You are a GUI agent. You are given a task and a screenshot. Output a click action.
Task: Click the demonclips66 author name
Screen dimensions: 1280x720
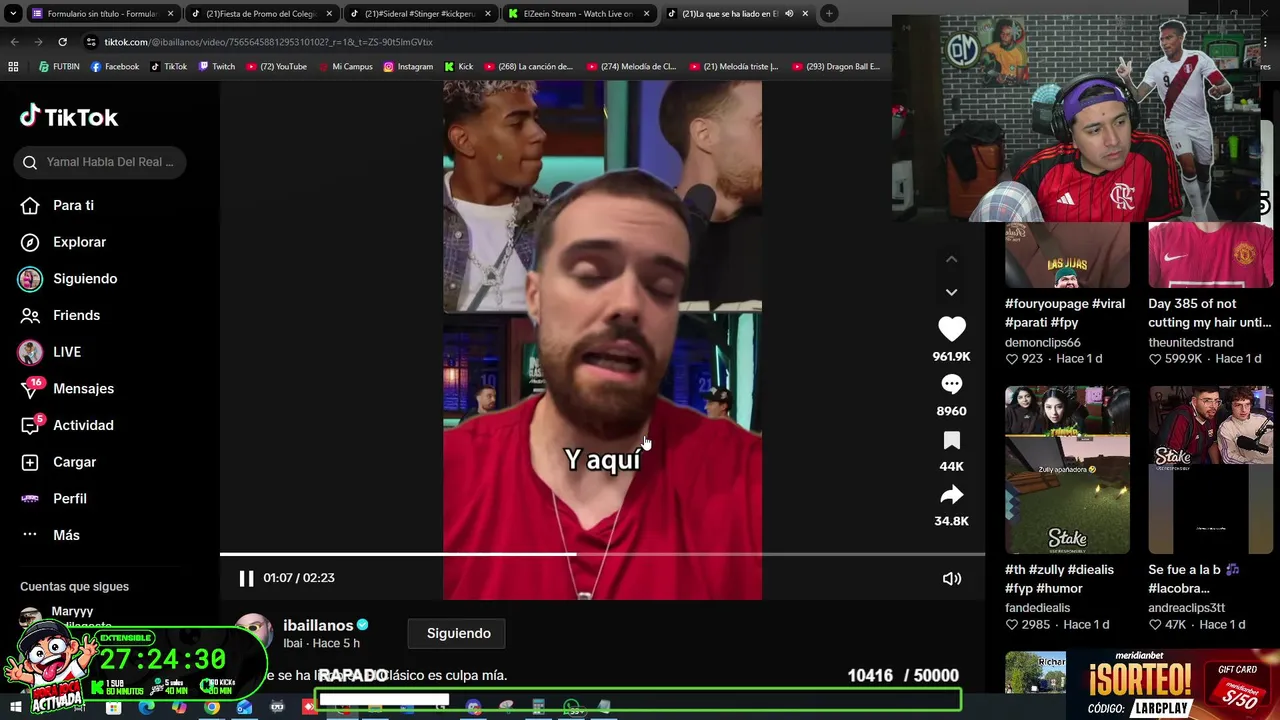(x=1043, y=342)
